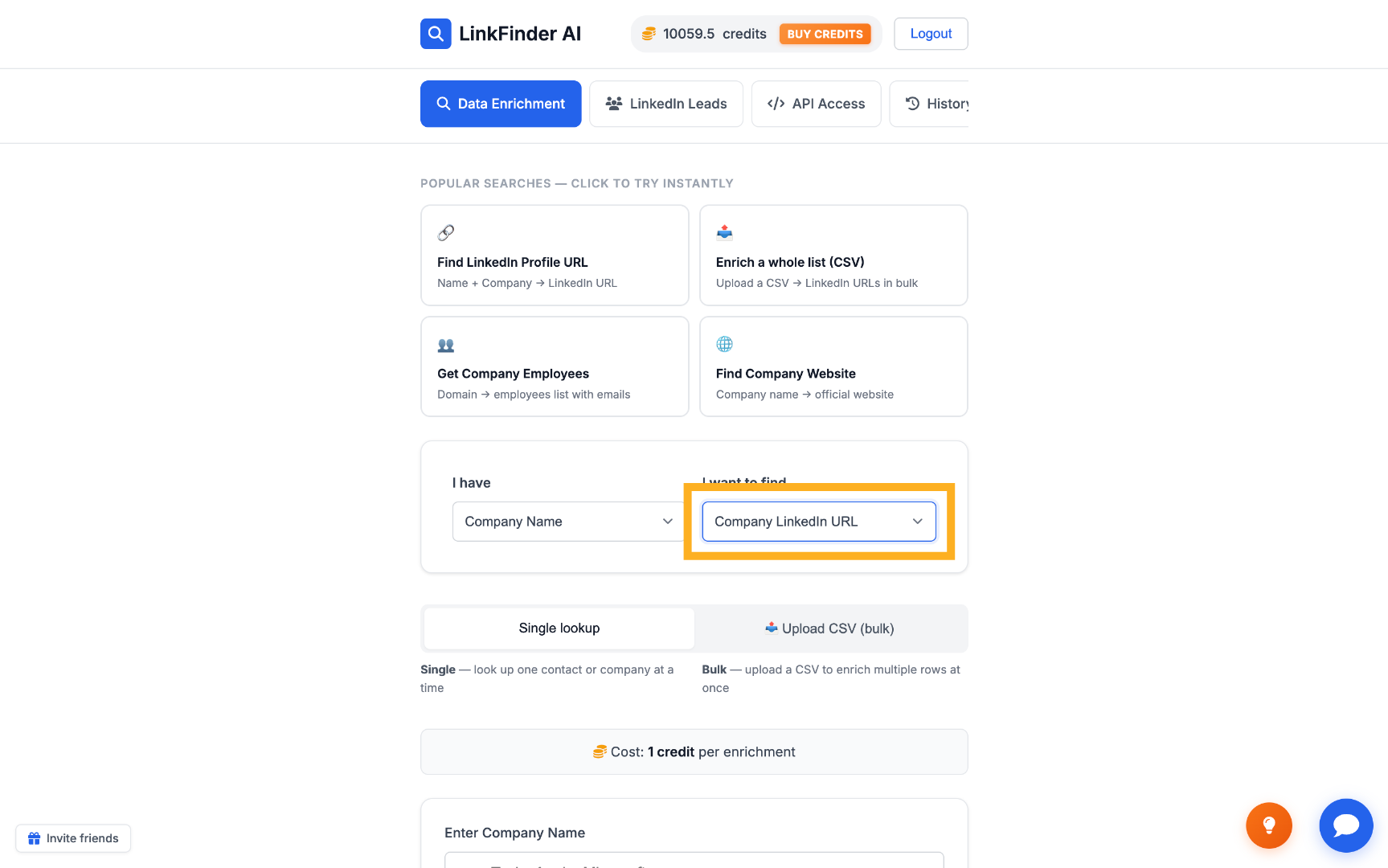The height and width of the screenshot is (868, 1388).
Task: Click the 'Bulk — upload a CSV' description
Action: click(831, 678)
